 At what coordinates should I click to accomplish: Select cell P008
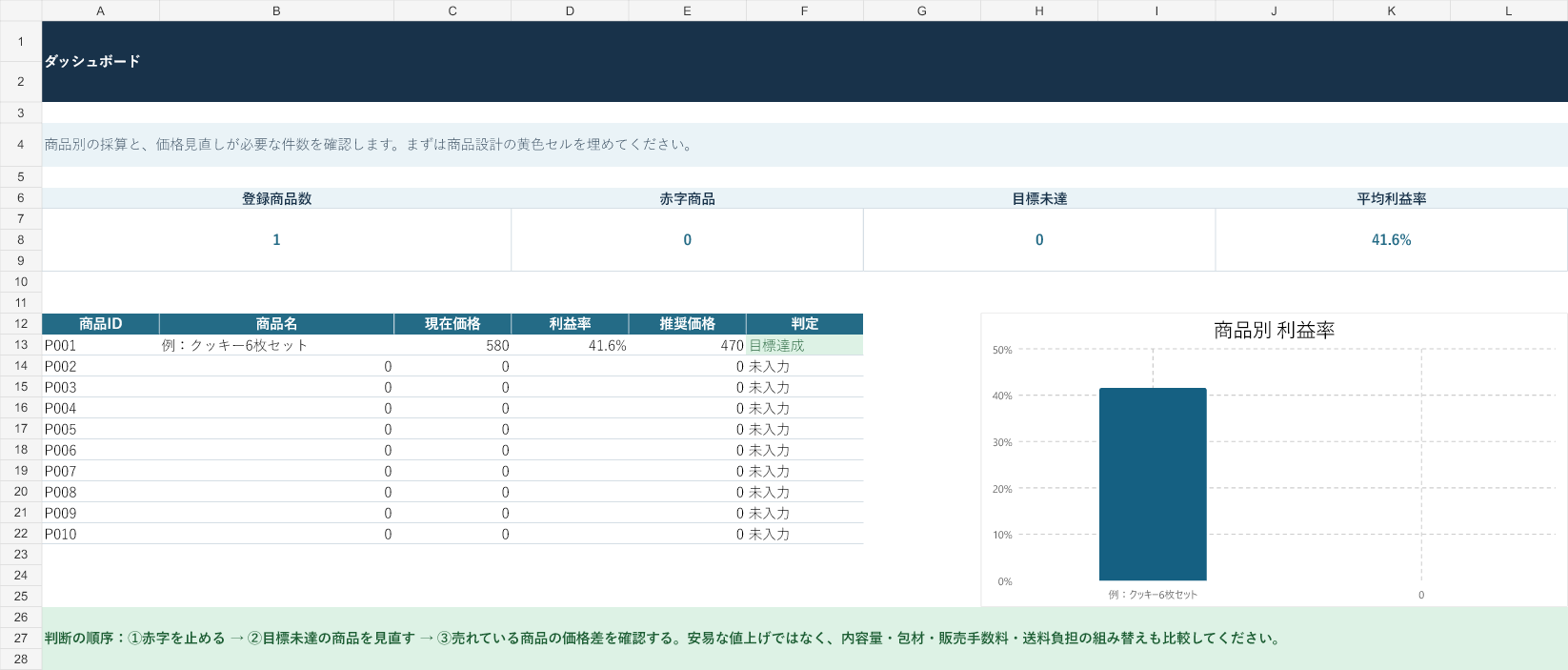[x=101, y=492]
